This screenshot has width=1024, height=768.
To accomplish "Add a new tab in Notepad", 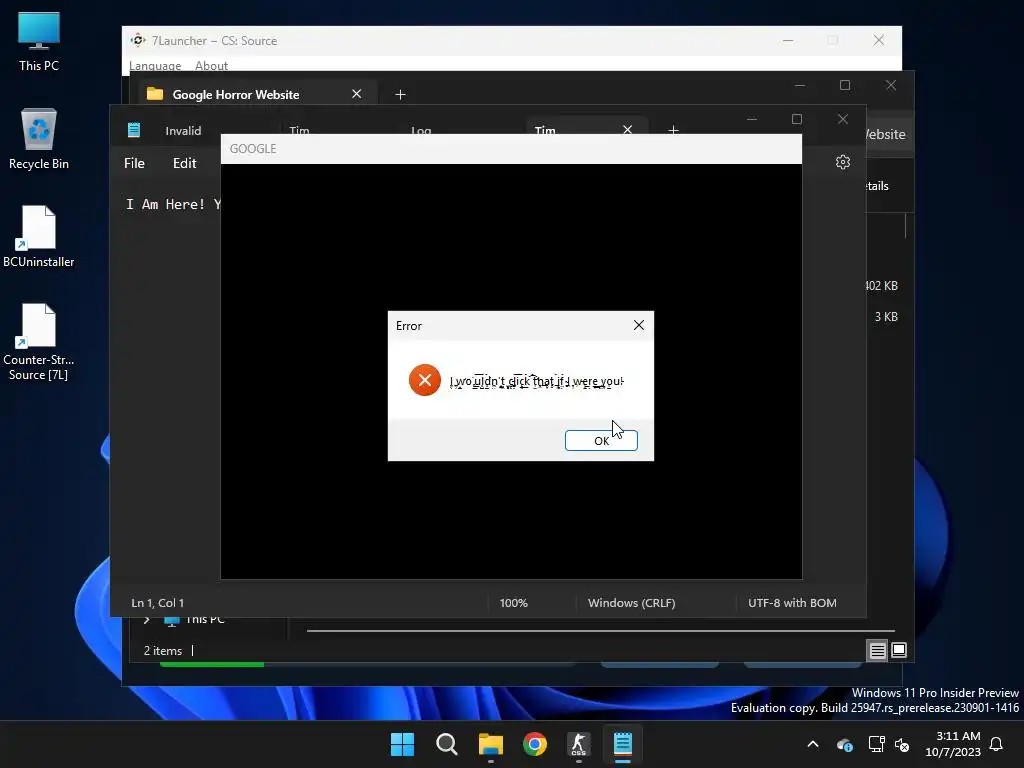I will [673, 130].
